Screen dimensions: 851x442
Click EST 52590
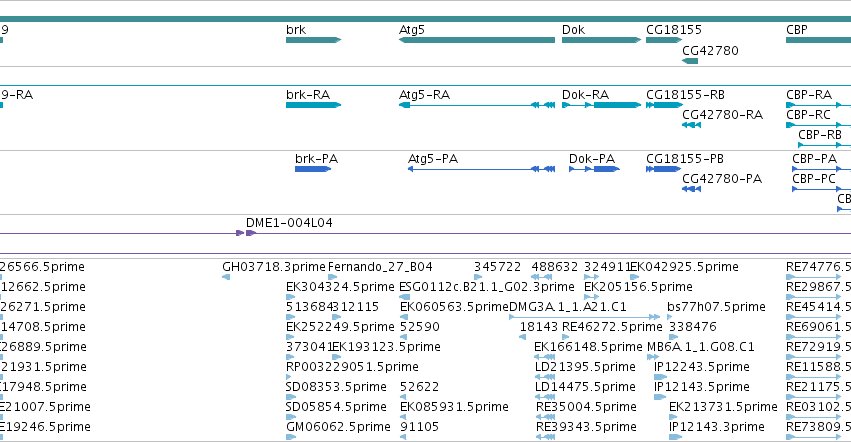(420, 327)
